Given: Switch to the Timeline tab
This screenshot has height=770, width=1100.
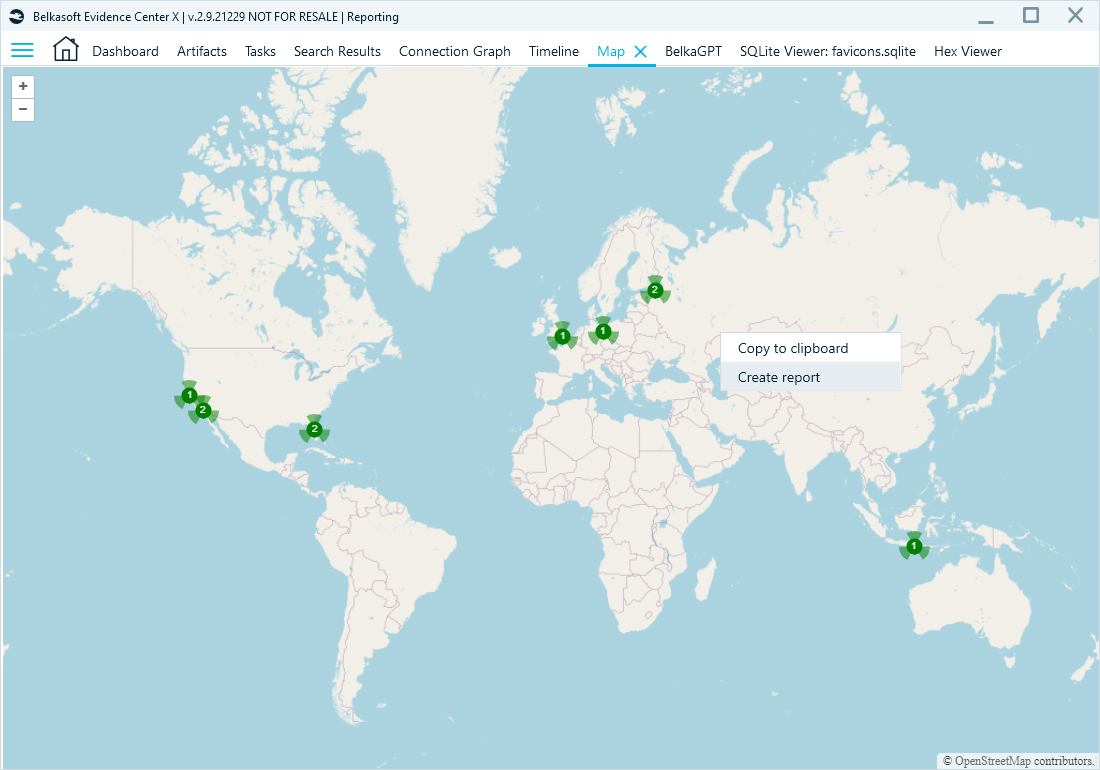Looking at the screenshot, I should 553,51.
